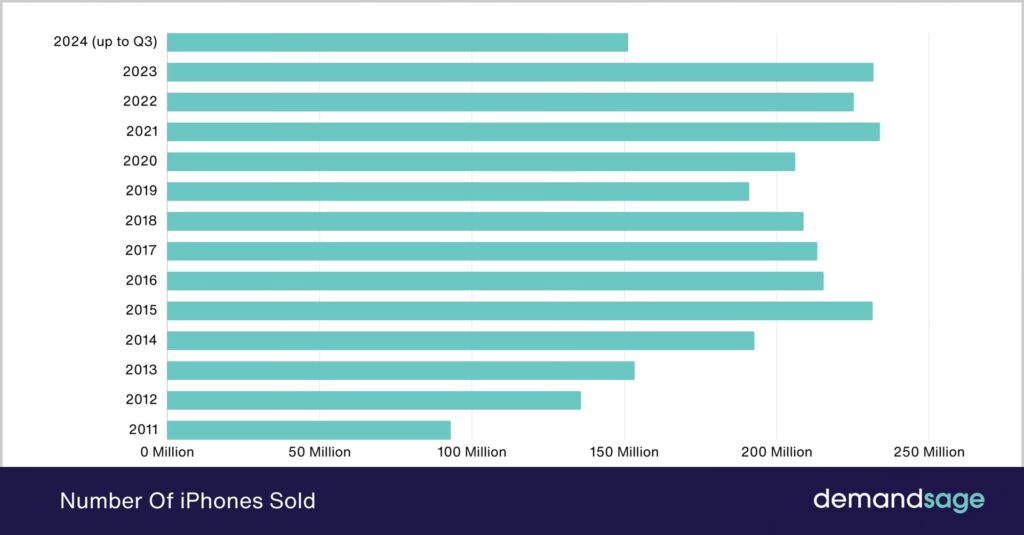Click the "0 Million" axis label
Screen dimensions: 1024x535
(167, 452)
